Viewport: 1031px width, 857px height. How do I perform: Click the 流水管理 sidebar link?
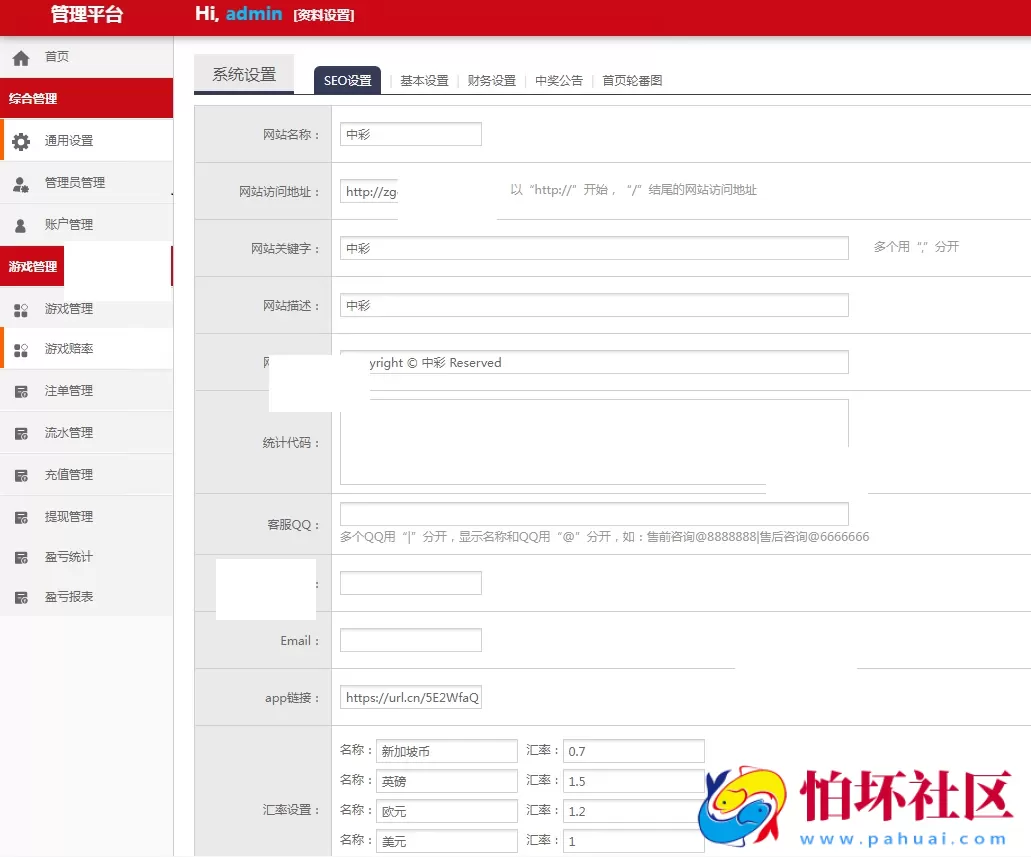(68, 432)
